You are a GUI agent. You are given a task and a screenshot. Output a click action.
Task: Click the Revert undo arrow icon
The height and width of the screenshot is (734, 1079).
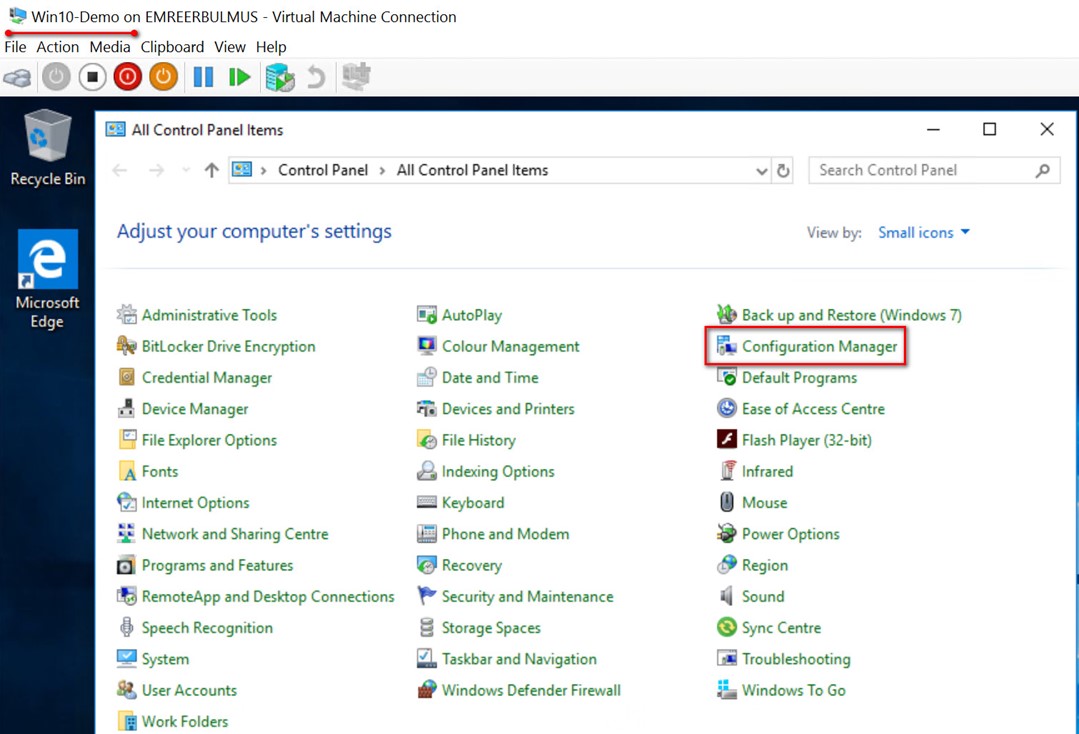316,77
